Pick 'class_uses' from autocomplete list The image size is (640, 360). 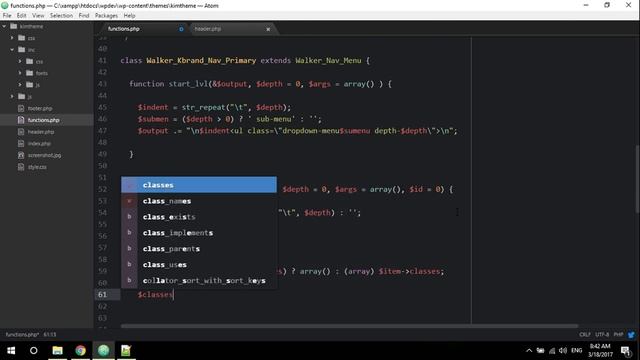199,264
